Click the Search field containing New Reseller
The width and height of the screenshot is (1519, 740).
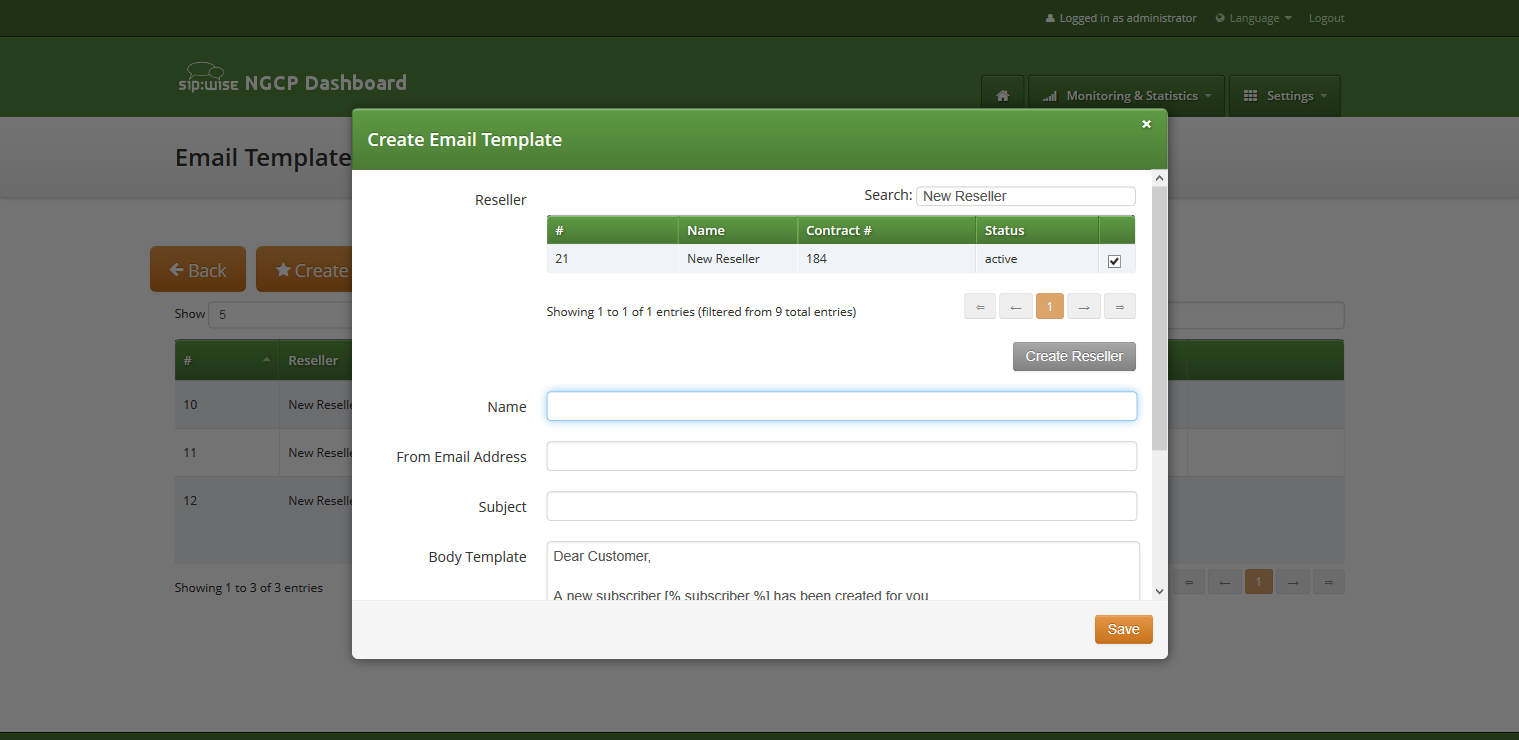click(1025, 195)
